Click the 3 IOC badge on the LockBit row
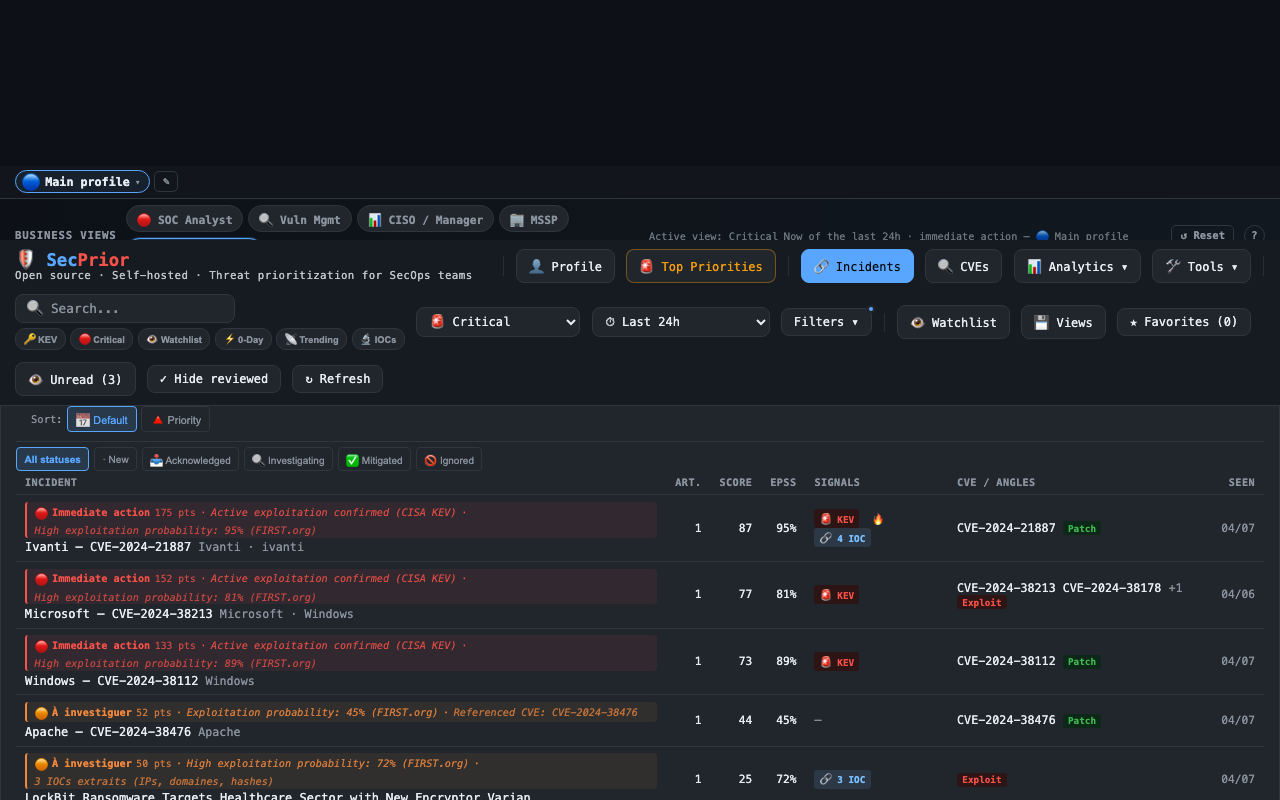Viewport: 1280px width, 800px height. [841, 779]
